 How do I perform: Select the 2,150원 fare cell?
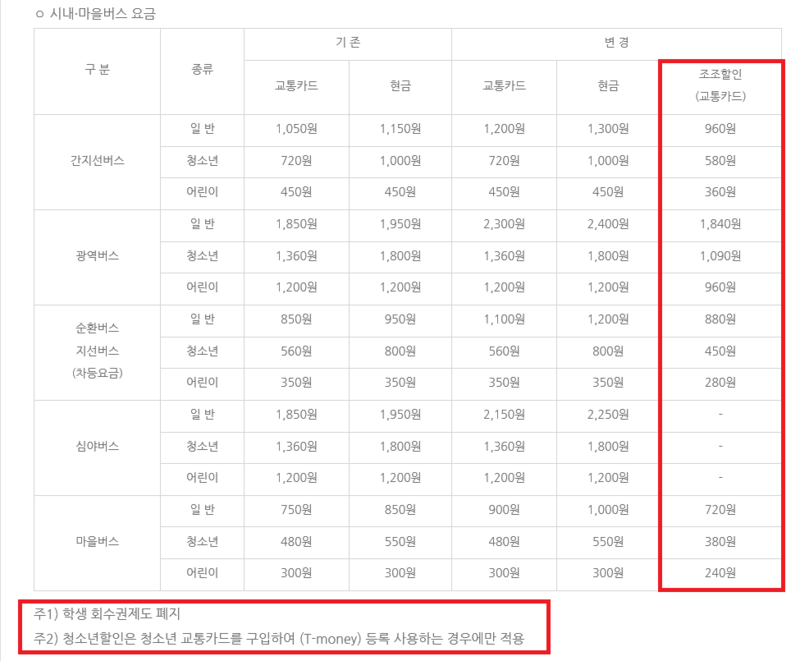click(x=504, y=415)
